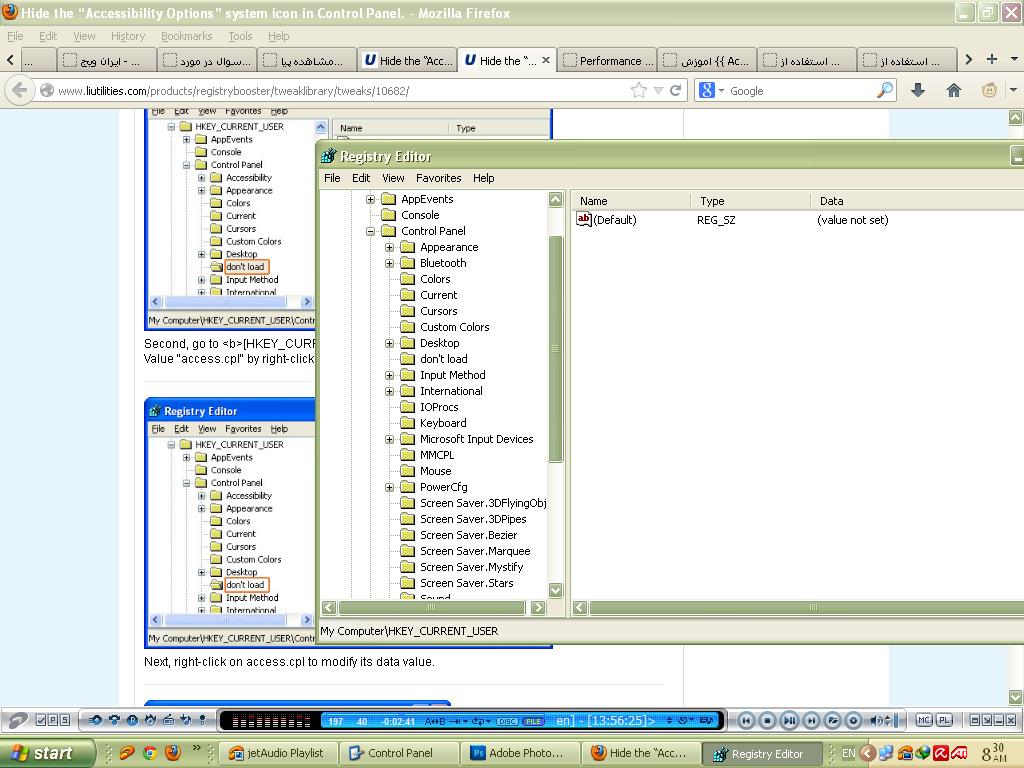The width and height of the screenshot is (1024, 768).
Task: Click the registry tree horizontal scrollbar thumb
Action: [x=431, y=607]
